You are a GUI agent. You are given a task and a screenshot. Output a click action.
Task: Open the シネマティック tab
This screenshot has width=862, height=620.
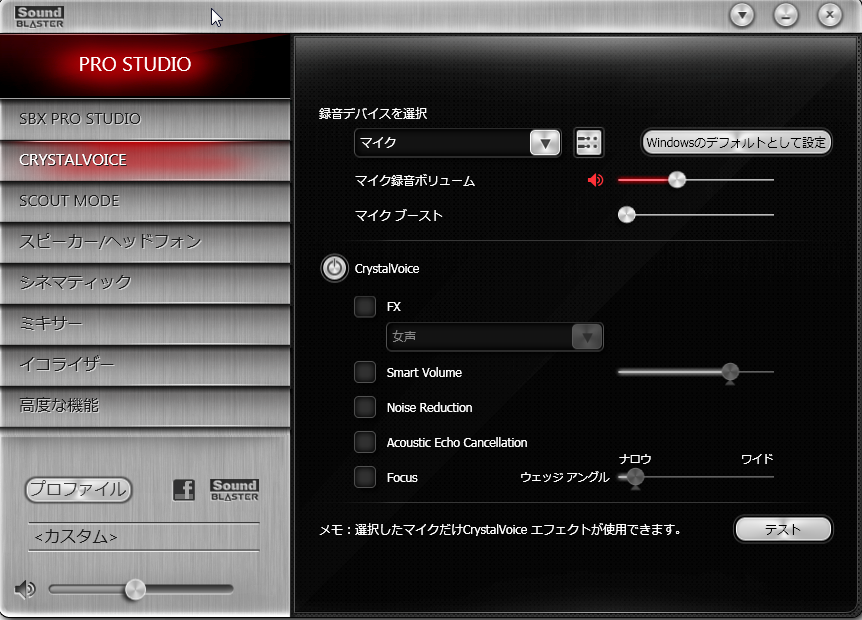[x=145, y=283]
